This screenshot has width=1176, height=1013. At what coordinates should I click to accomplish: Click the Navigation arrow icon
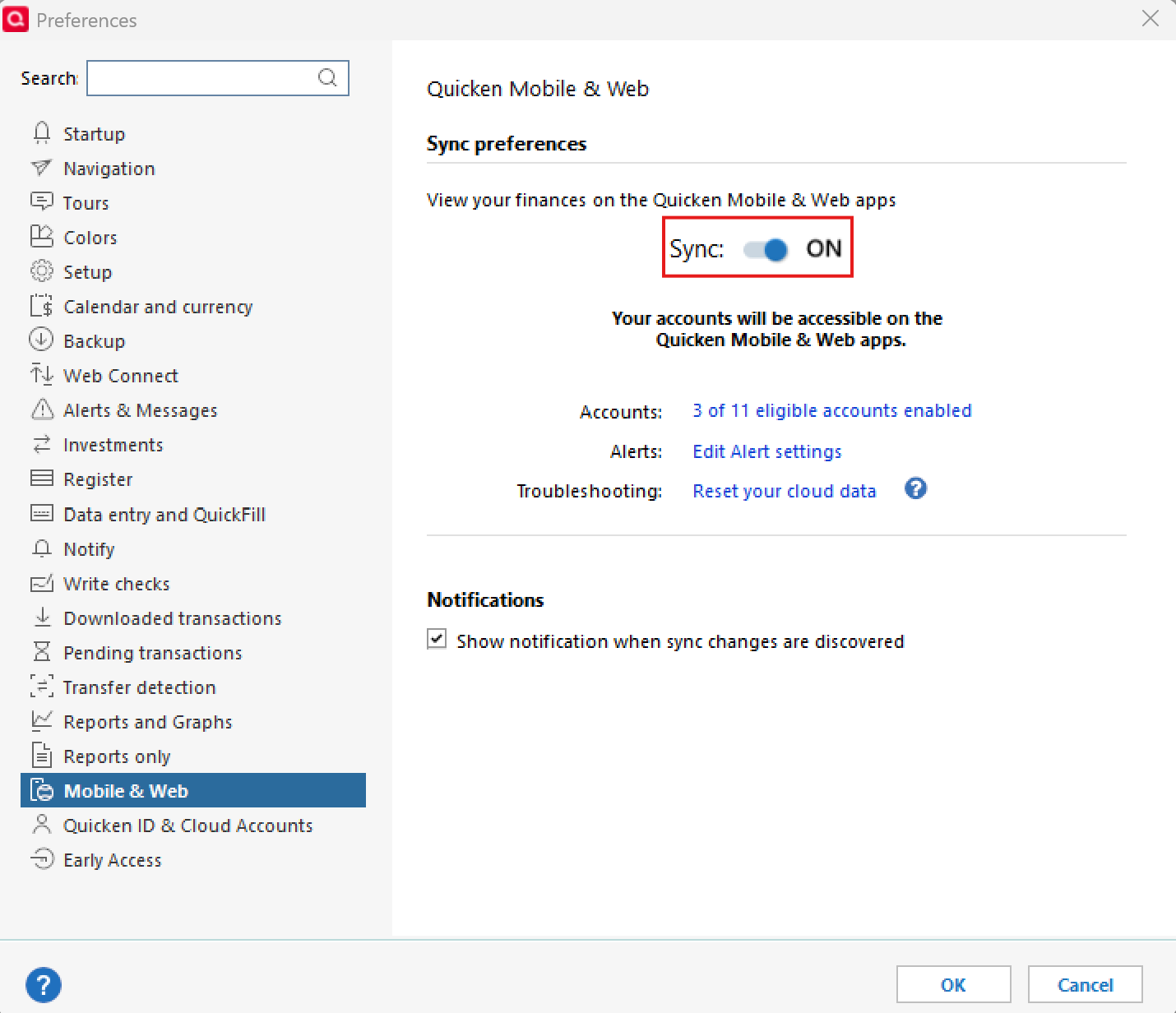click(41, 168)
